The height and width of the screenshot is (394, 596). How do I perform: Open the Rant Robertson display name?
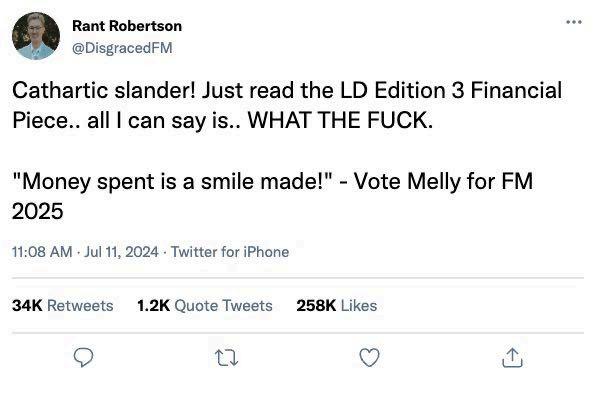127,26
